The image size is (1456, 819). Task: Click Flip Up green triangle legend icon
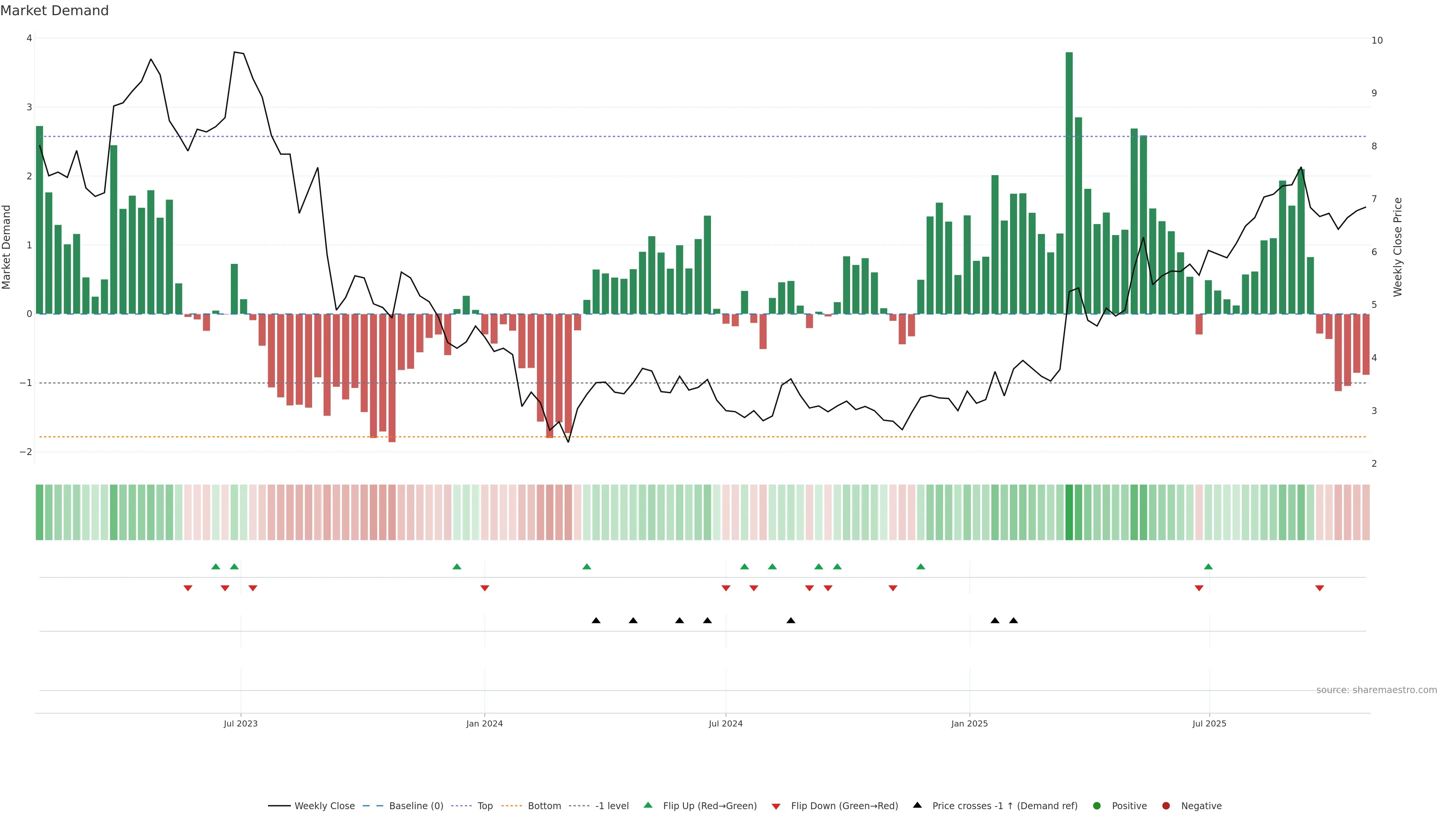click(648, 805)
